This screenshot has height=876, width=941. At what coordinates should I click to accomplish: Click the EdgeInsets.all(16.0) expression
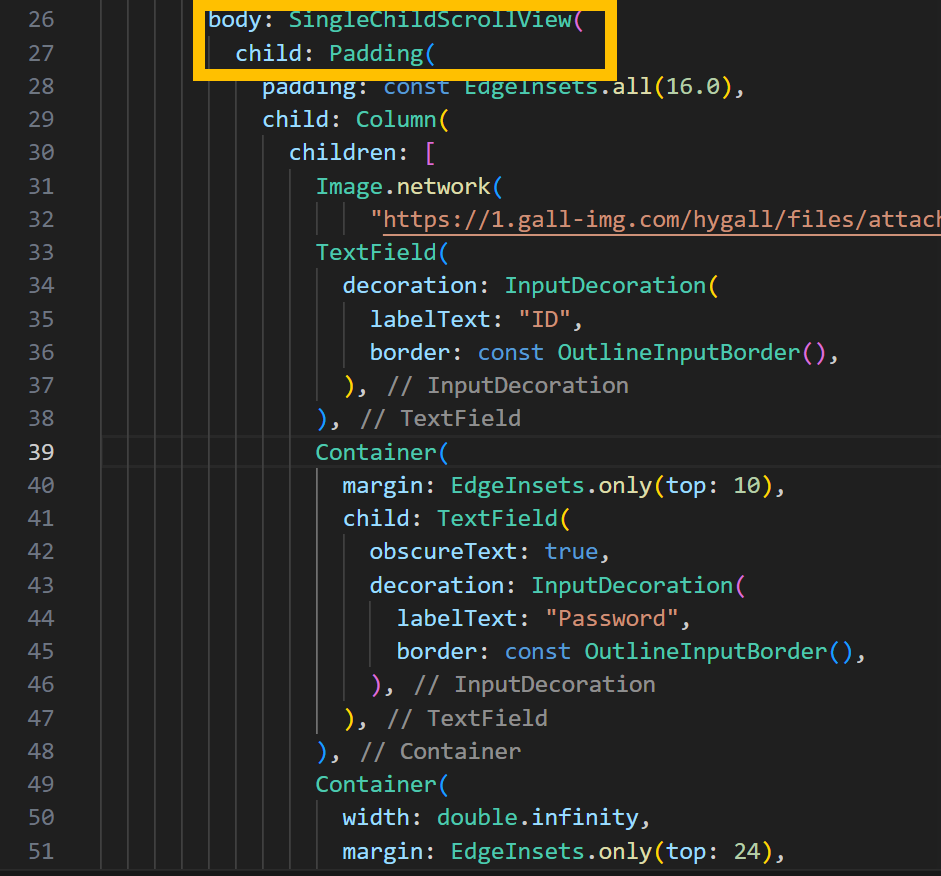(x=598, y=87)
